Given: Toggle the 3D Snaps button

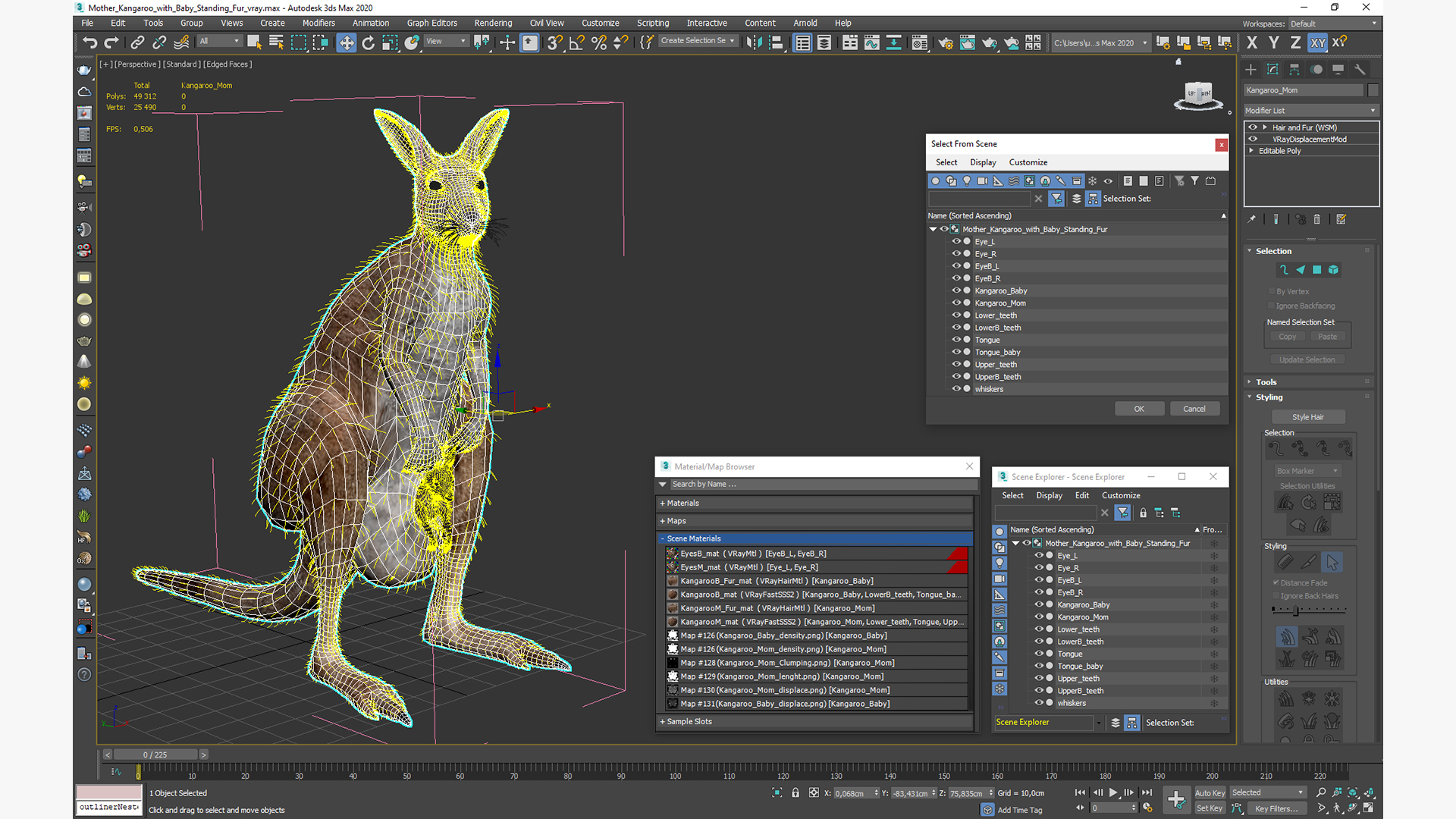Looking at the screenshot, I should (554, 43).
